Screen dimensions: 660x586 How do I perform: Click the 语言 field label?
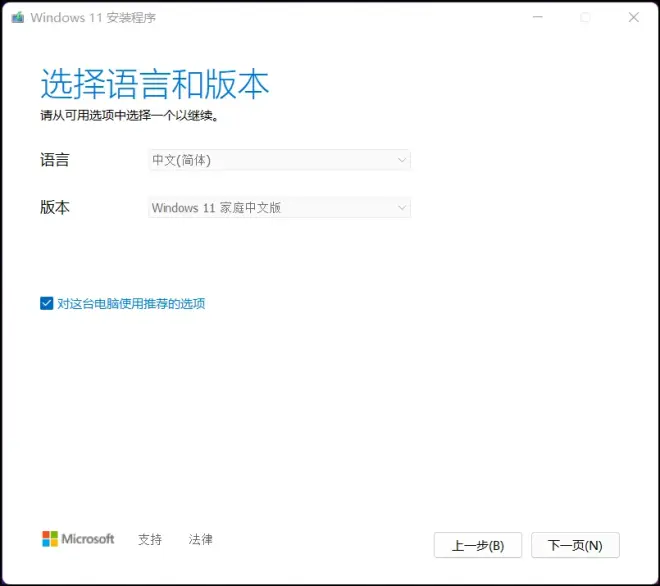pyautogui.click(x=55, y=160)
